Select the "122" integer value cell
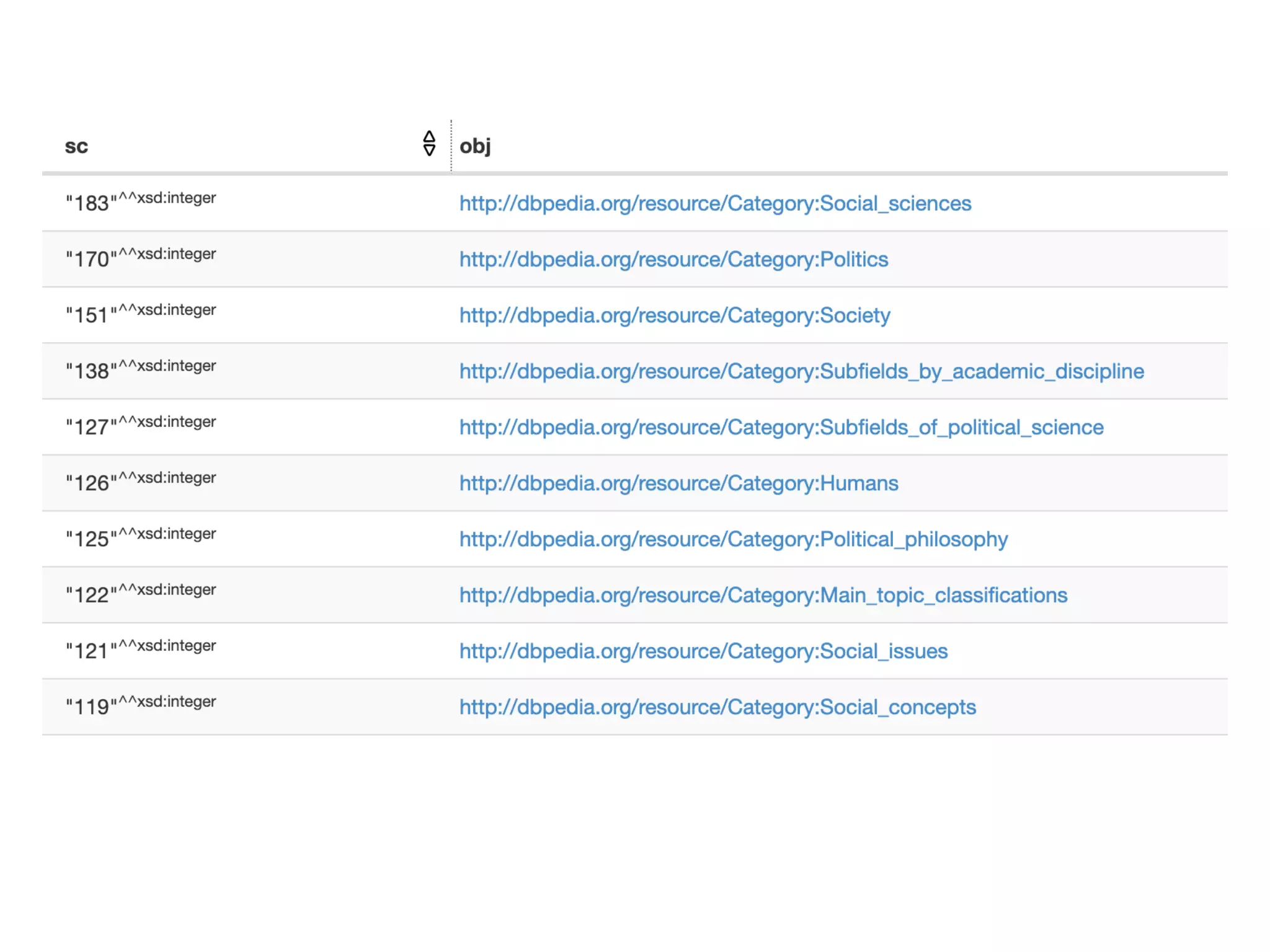The image size is (1270, 952). coord(141,594)
